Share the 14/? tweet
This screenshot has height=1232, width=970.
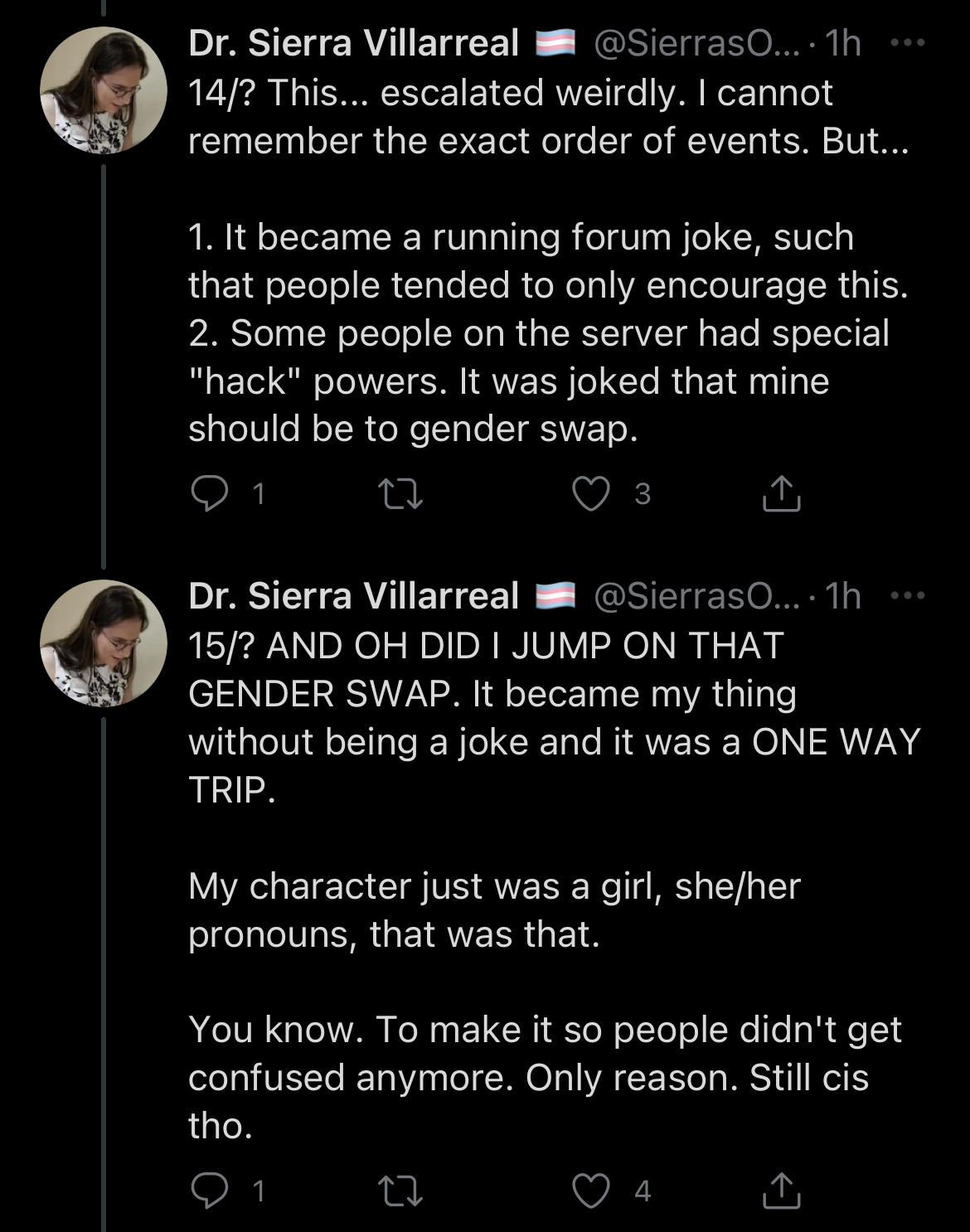pos(781,494)
